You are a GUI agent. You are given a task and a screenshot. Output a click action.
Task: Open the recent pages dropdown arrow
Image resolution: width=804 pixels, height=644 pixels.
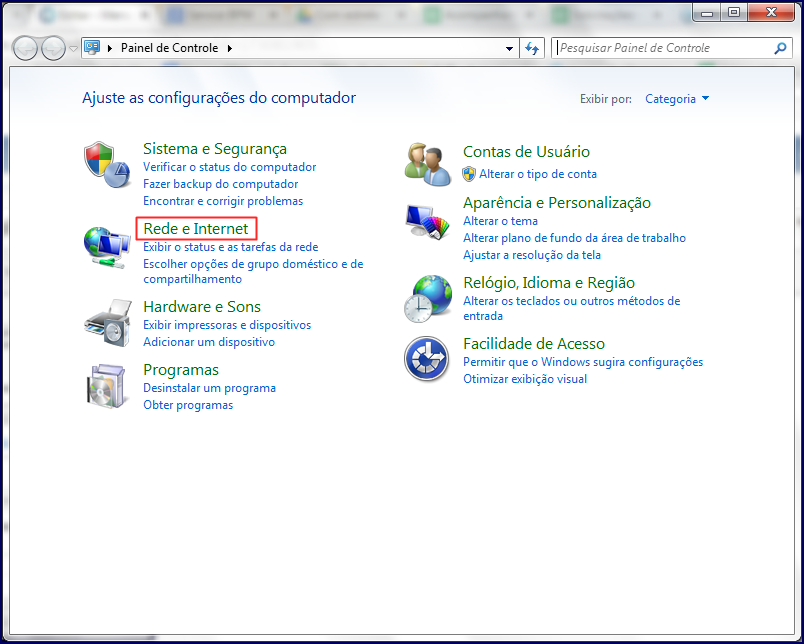pyautogui.click(x=73, y=49)
